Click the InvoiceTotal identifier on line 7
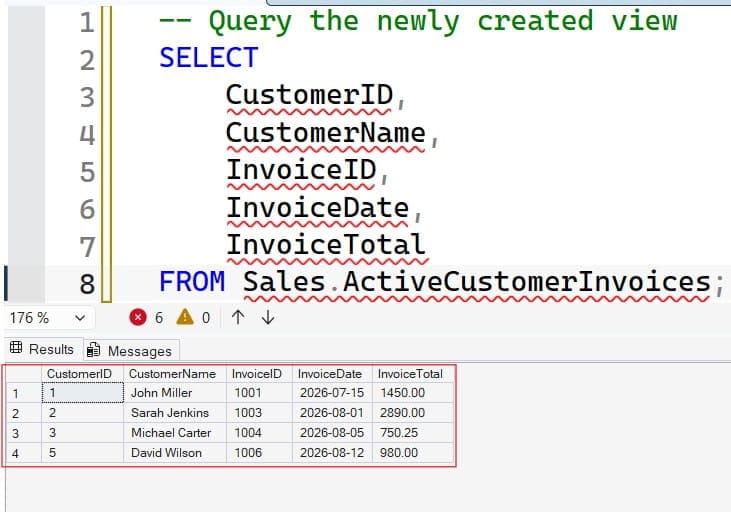Image resolution: width=731 pixels, height=512 pixels. (x=326, y=245)
